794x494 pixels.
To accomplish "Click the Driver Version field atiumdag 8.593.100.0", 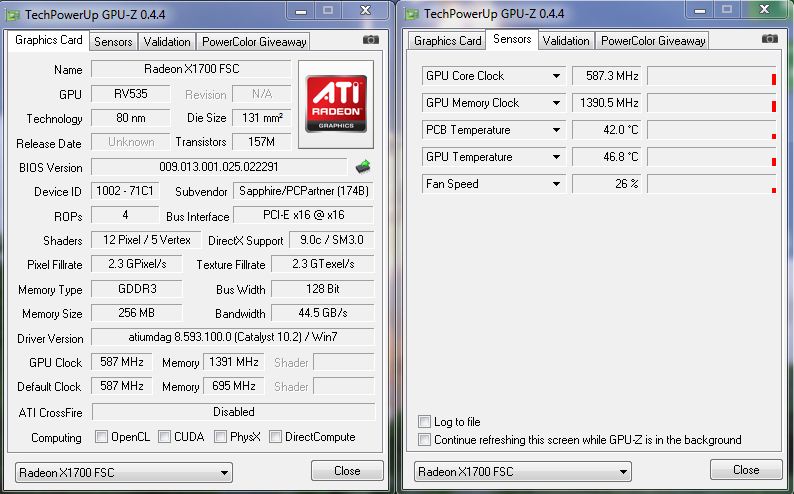I will 232,337.
